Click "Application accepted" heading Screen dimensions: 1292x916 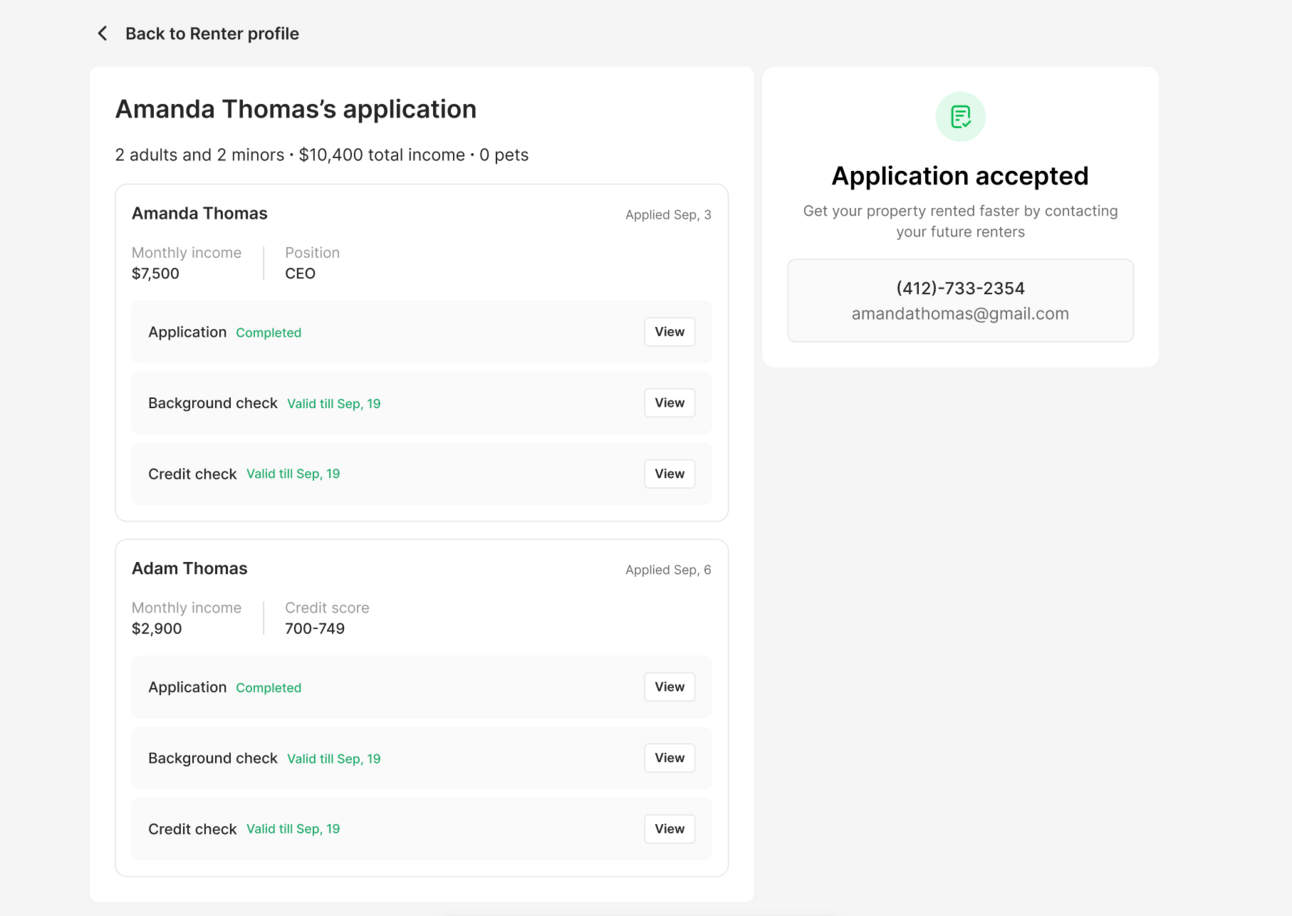pos(960,176)
